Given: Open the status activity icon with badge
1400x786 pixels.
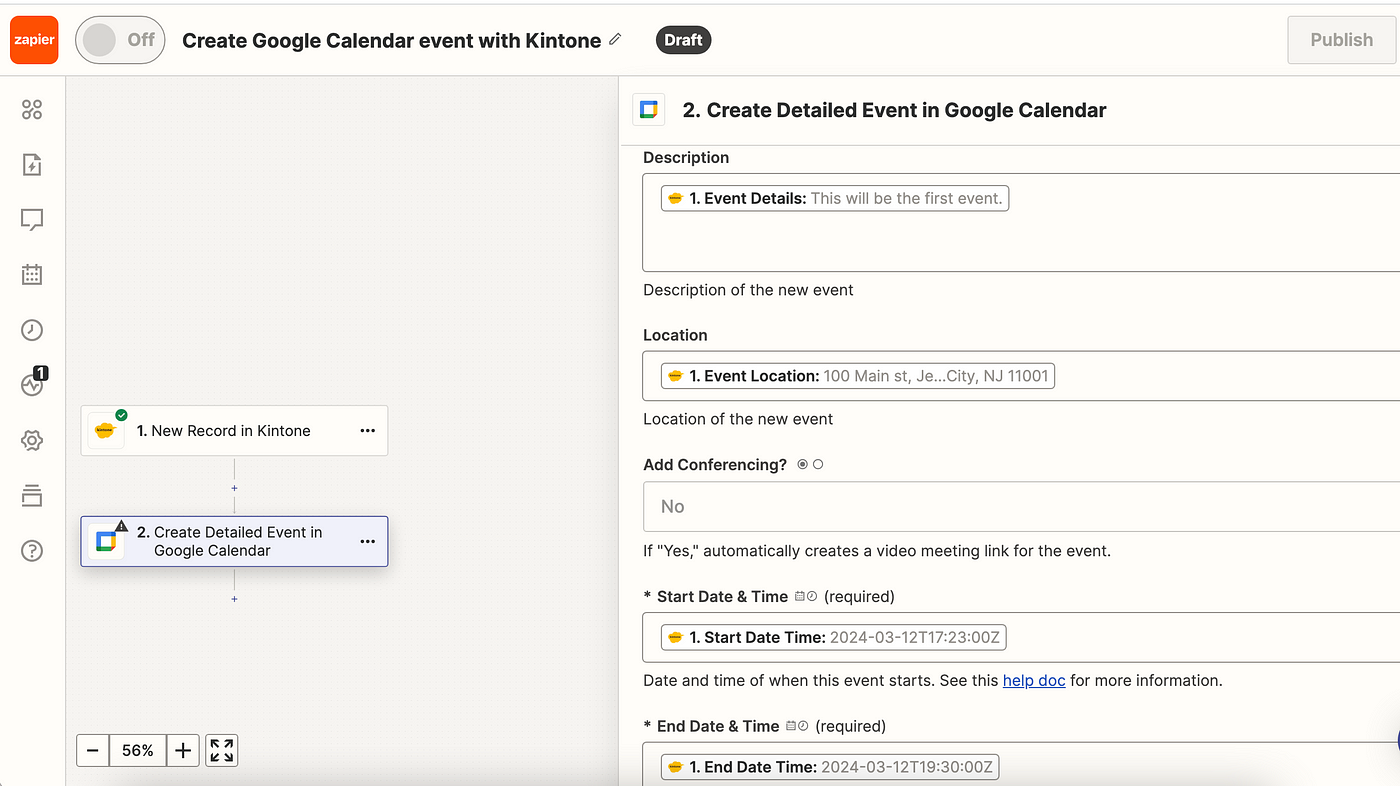Looking at the screenshot, I should (x=32, y=384).
